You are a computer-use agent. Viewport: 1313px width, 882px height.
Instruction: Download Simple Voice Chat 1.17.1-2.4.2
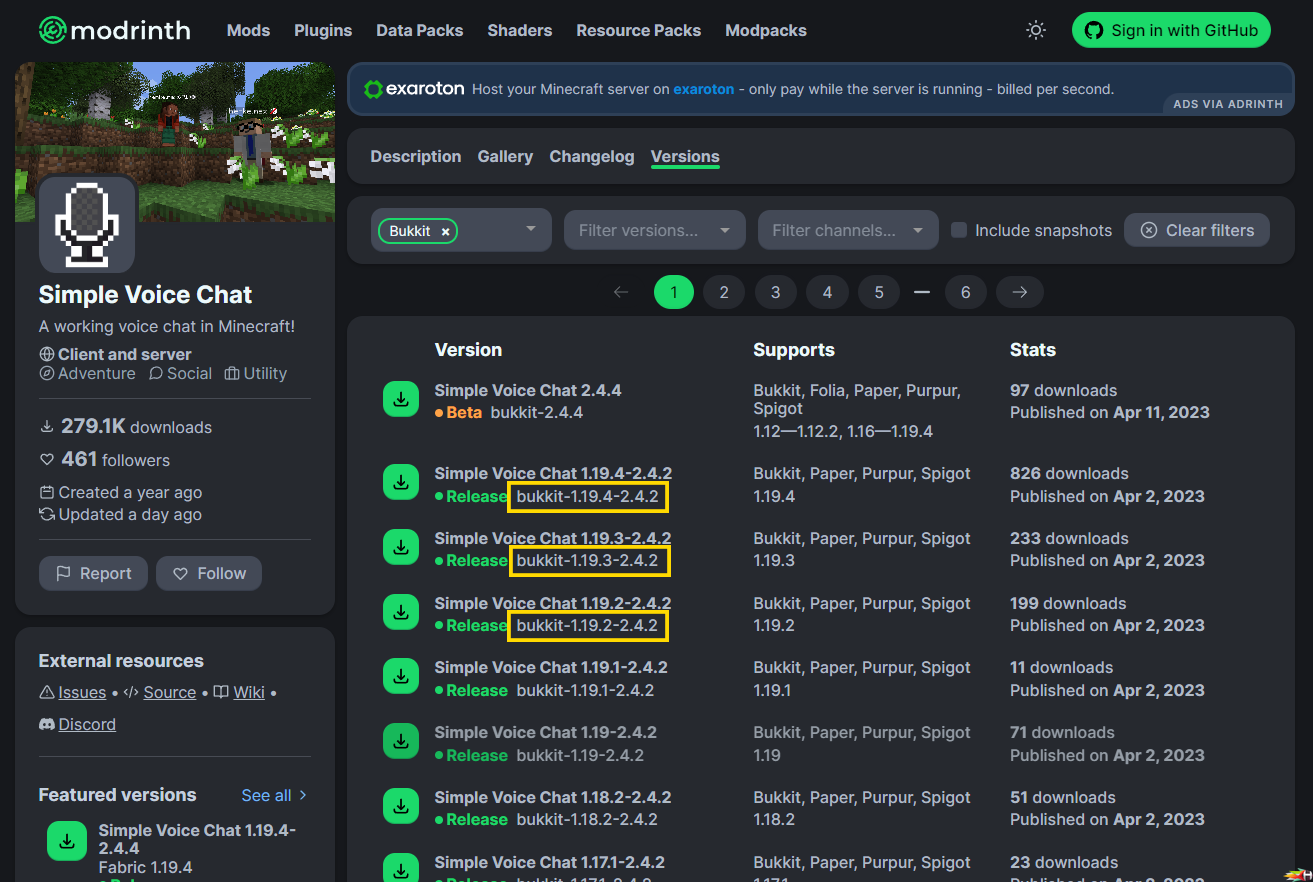[x=401, y=869]
